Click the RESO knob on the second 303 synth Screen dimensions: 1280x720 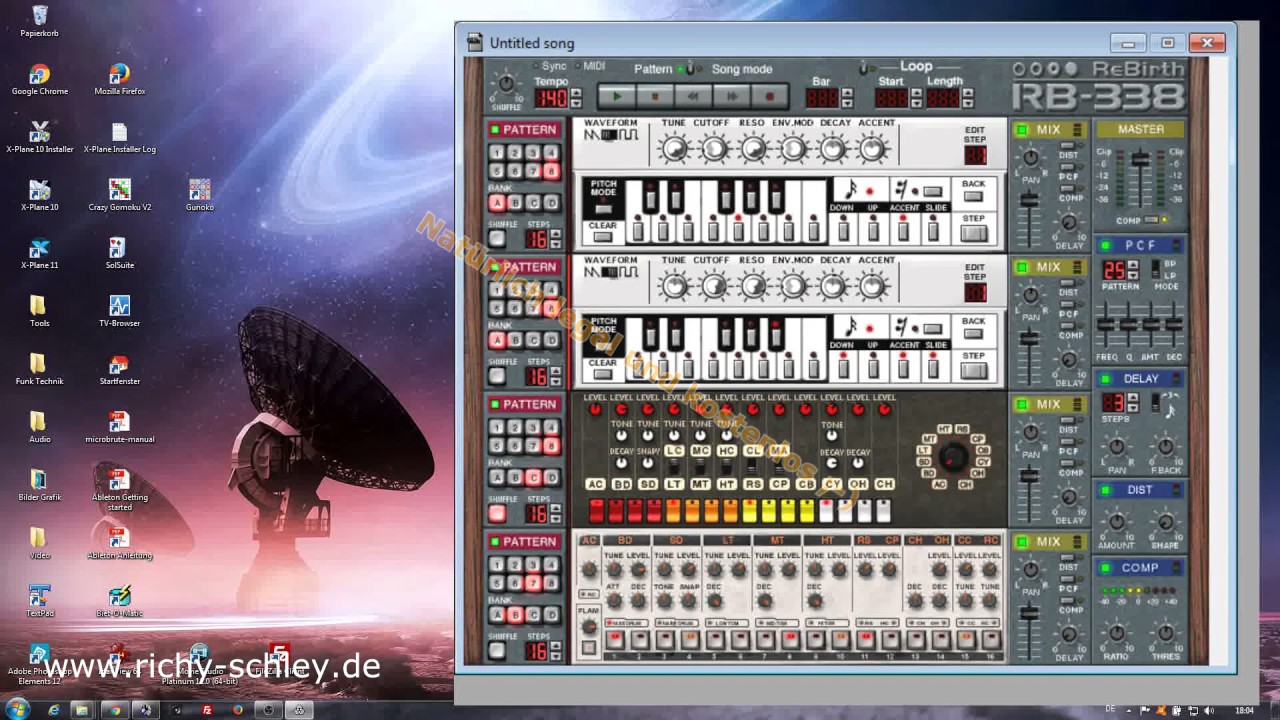point(753,287)
